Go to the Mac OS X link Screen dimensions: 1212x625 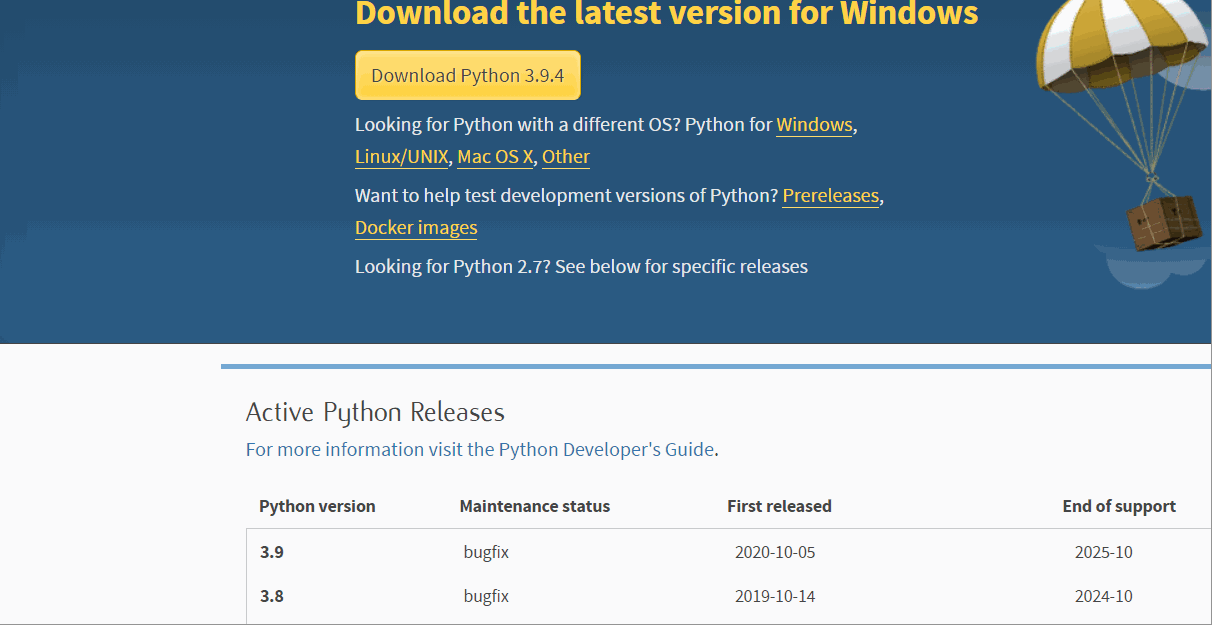pyautogui.click(x=495, y=157)
